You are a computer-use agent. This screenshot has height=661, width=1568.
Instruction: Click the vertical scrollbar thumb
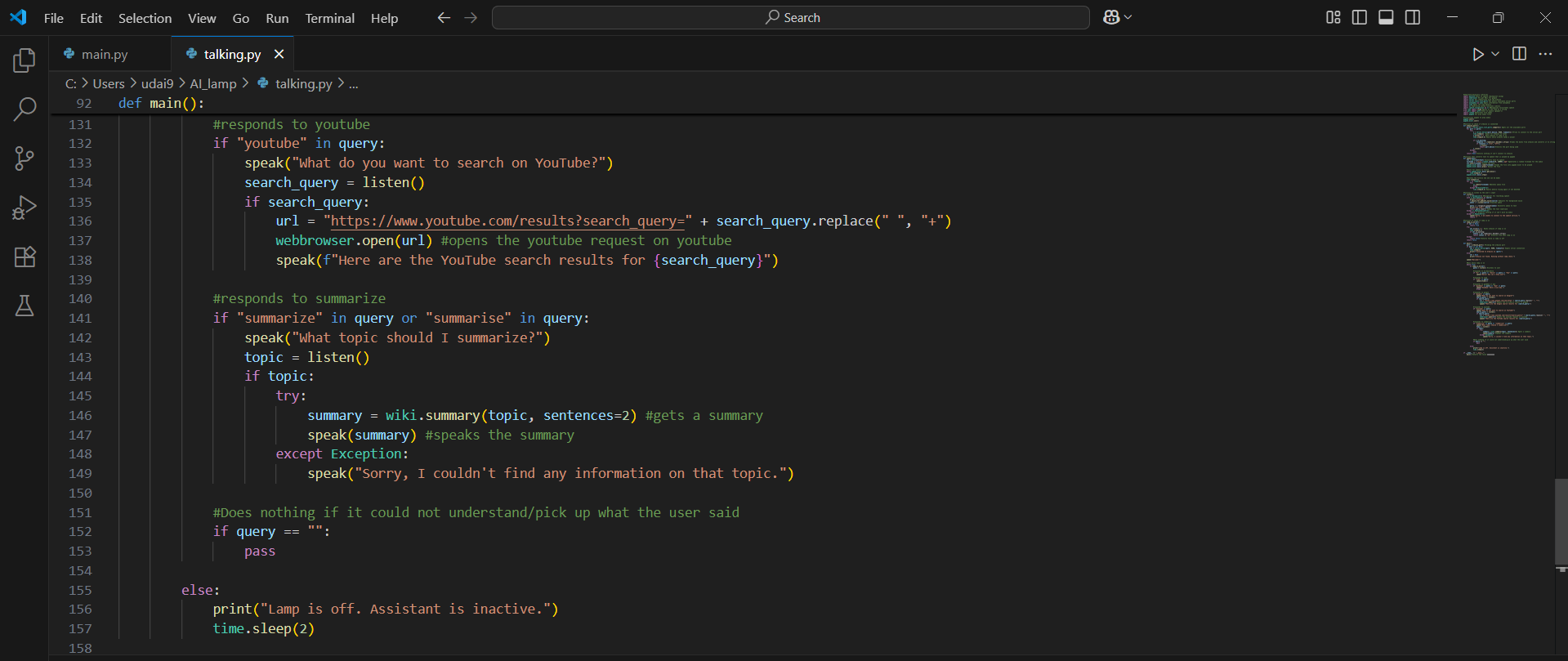tap(1561, 521)
